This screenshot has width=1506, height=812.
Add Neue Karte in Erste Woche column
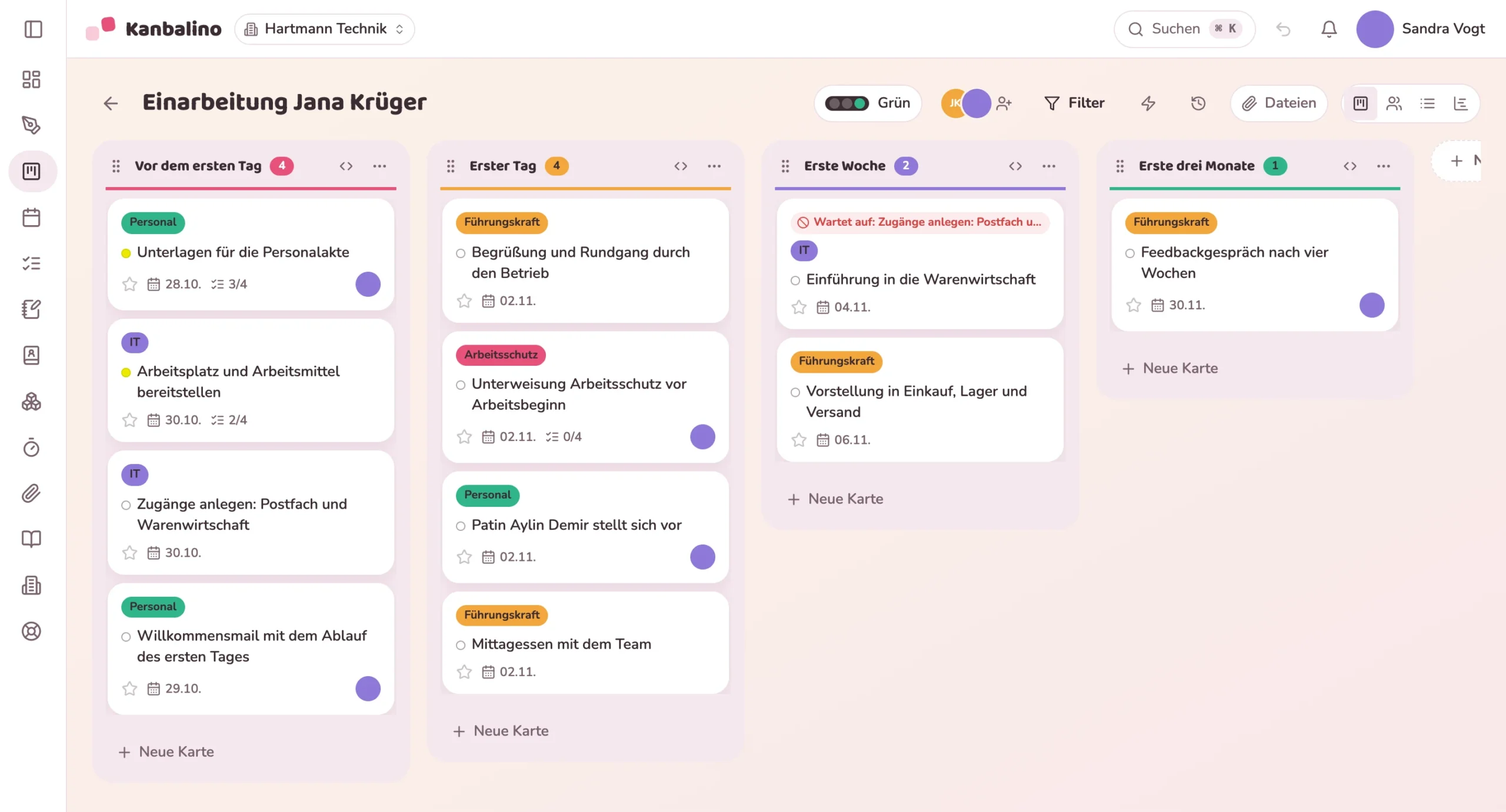tap(836, 499)
